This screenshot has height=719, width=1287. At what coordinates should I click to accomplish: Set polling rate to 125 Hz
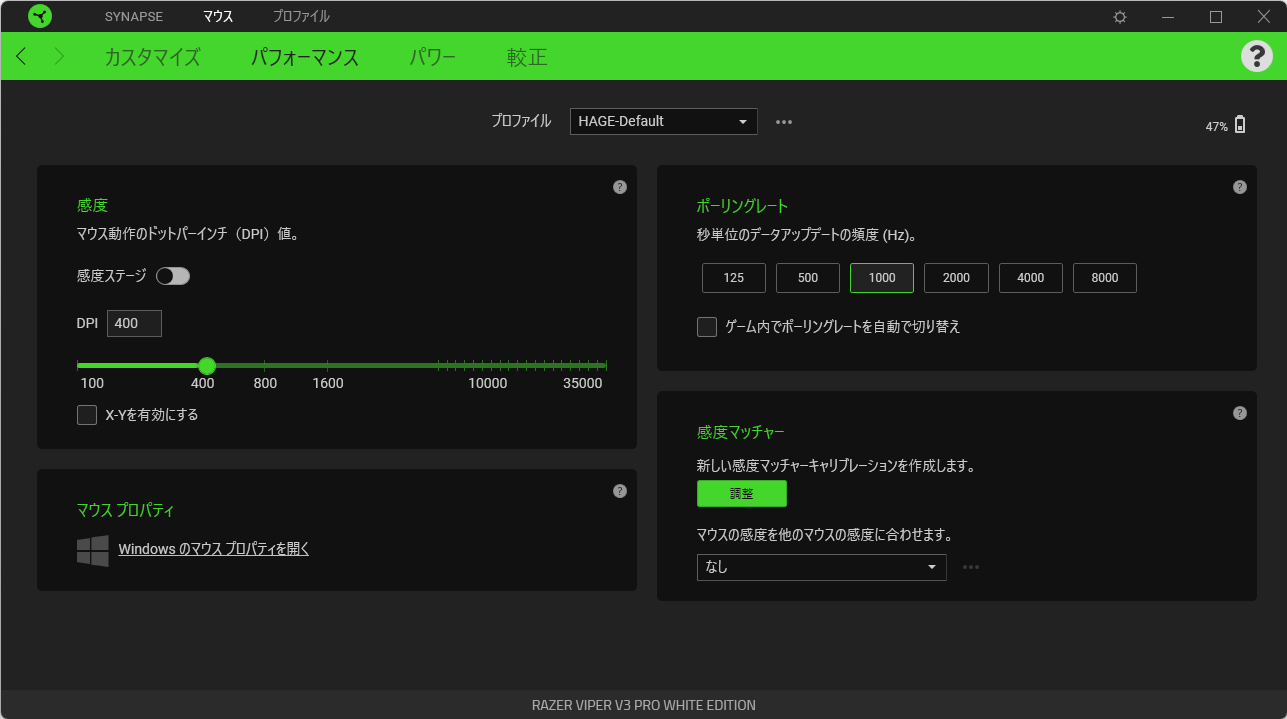point(734,278)
